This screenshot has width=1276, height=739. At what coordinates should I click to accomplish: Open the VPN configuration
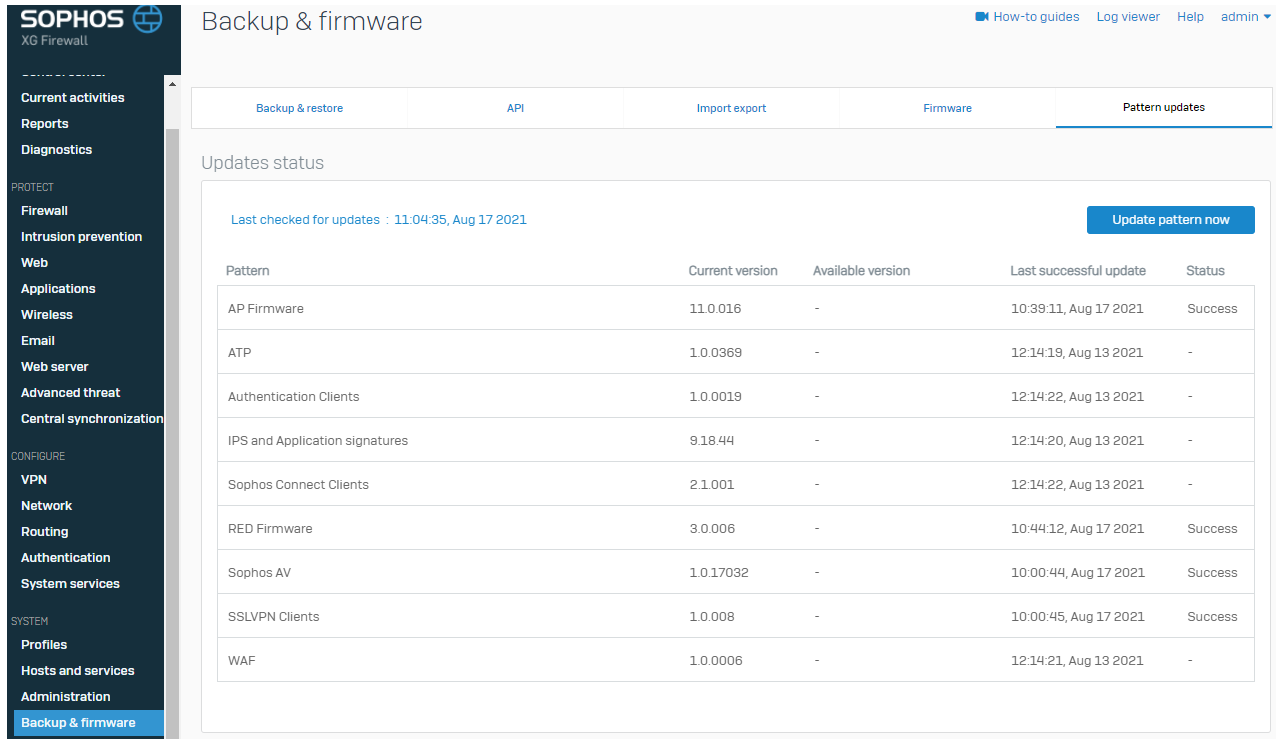(x=34, y=480)
